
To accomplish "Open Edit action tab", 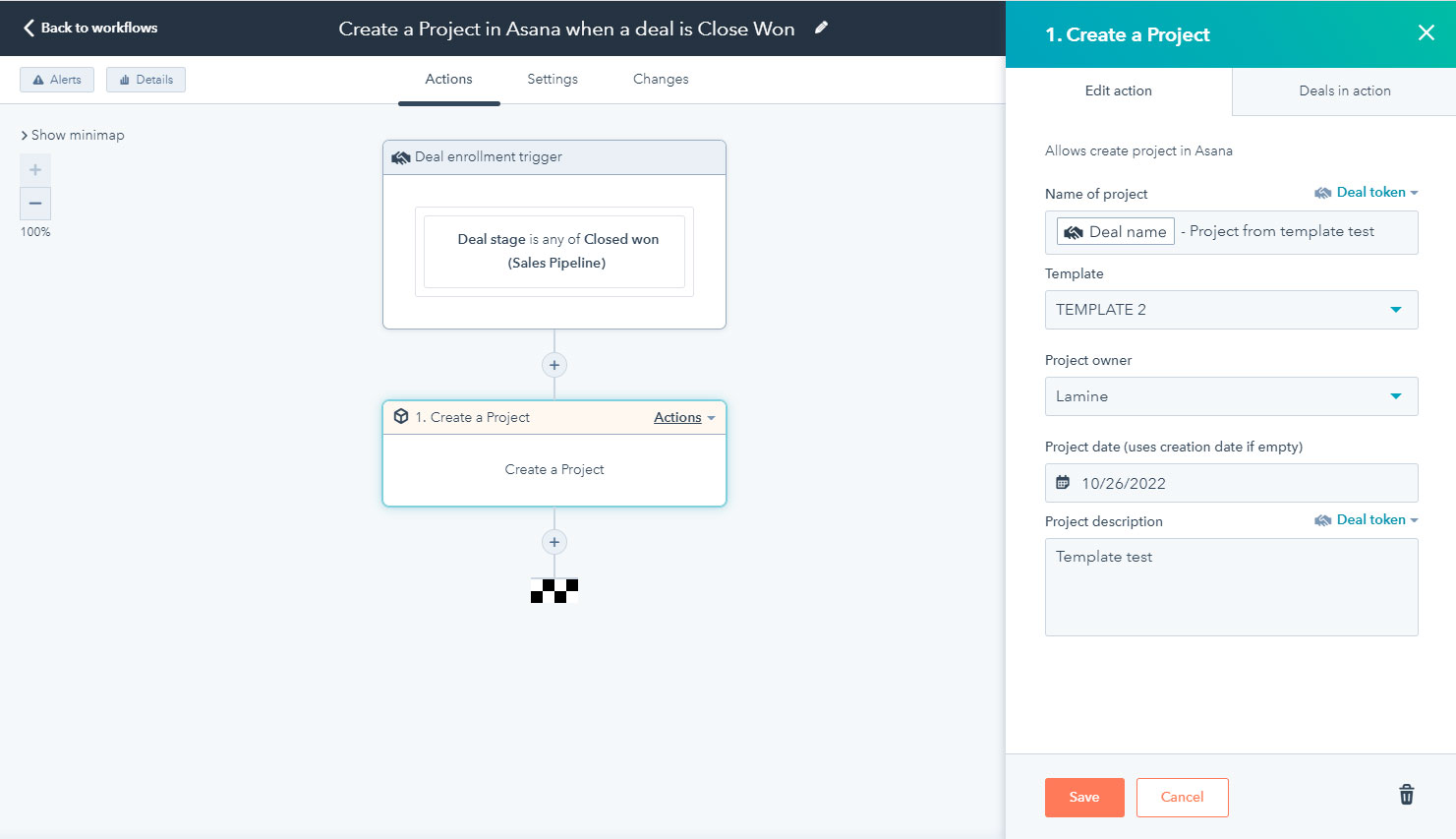I will 1119,90.
